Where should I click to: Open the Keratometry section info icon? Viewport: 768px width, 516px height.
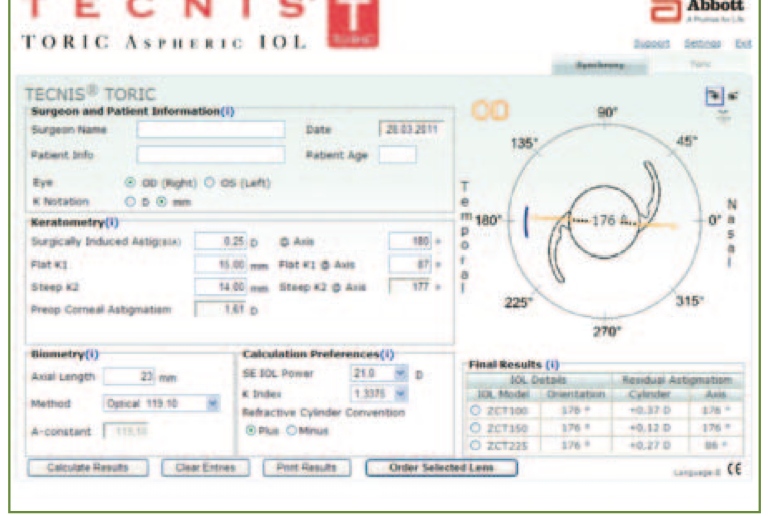(112, 222)
